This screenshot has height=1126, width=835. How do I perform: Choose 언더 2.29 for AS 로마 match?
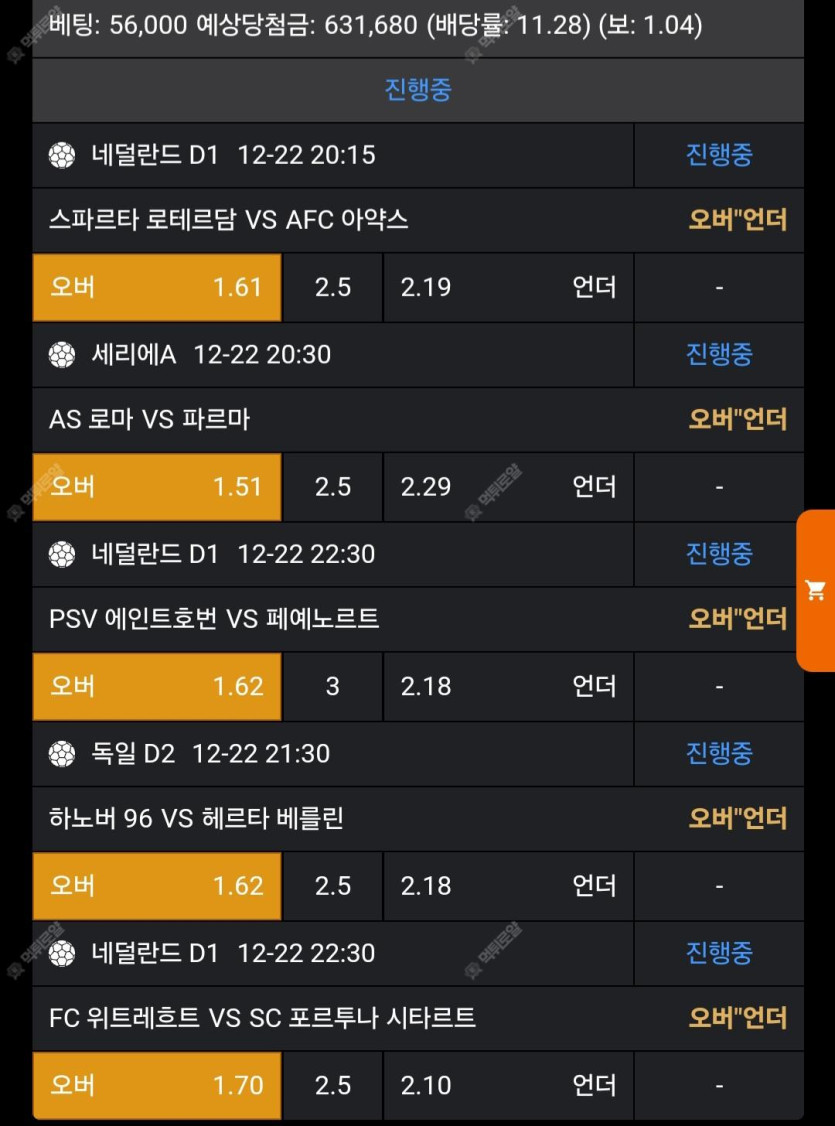point(508,487)
